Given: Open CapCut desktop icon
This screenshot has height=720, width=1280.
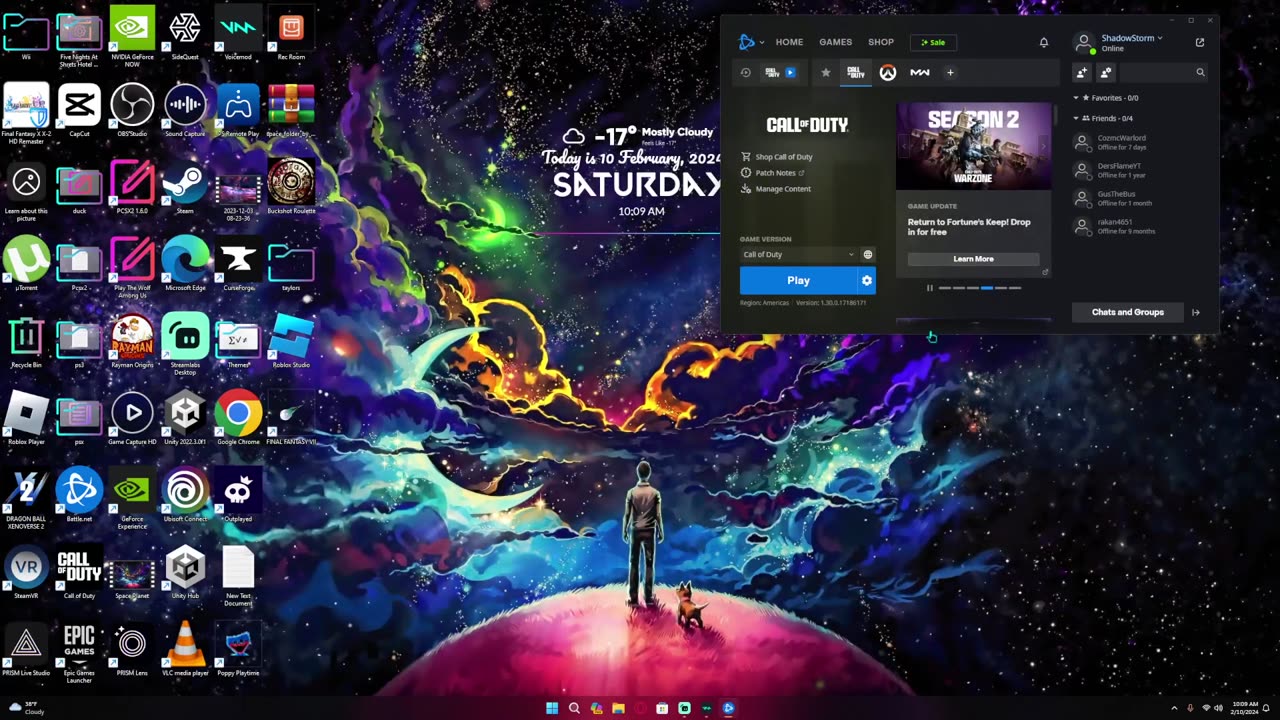Looking at the screenshot, I should pos(79,110).
